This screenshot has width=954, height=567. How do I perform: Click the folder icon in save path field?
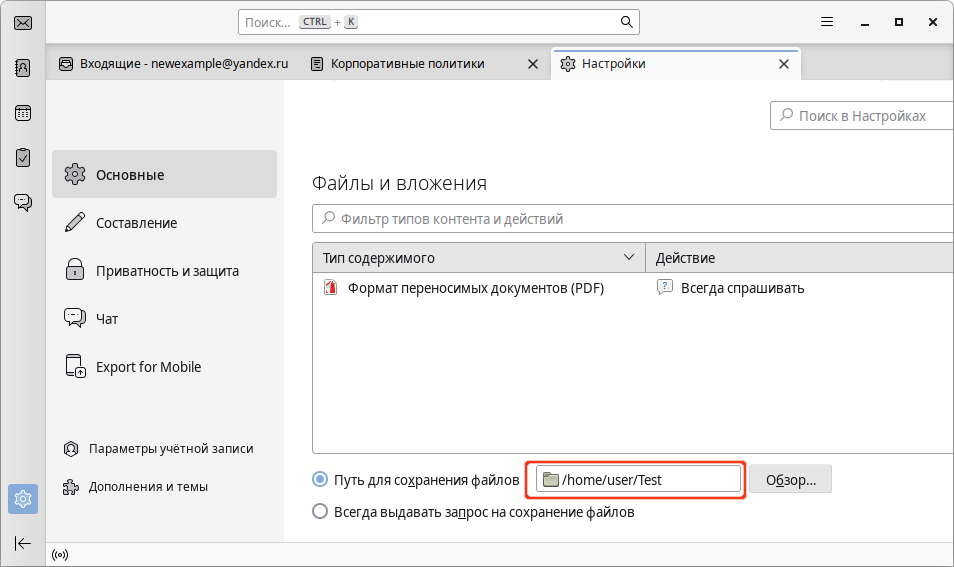[x=551, y=479]
